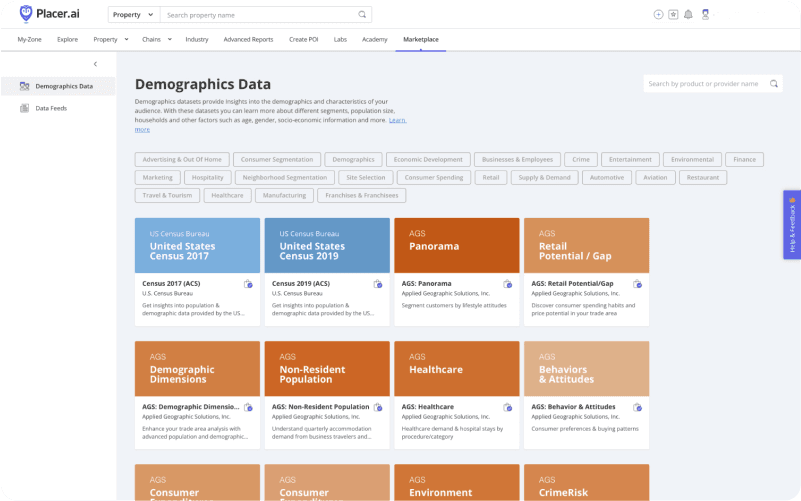The image size is (801, 501).
Task: Click the clipboard icon on Census 2017 (ACS)
Action: click(x=248, y=283)
